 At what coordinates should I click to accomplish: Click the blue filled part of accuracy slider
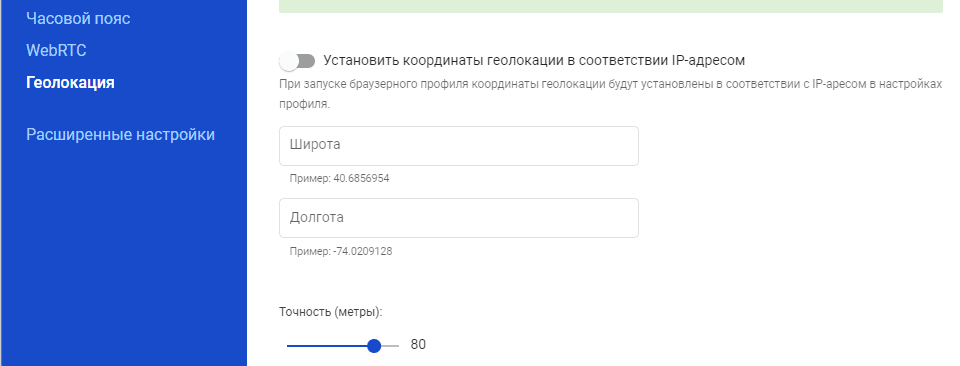point(327,346)
